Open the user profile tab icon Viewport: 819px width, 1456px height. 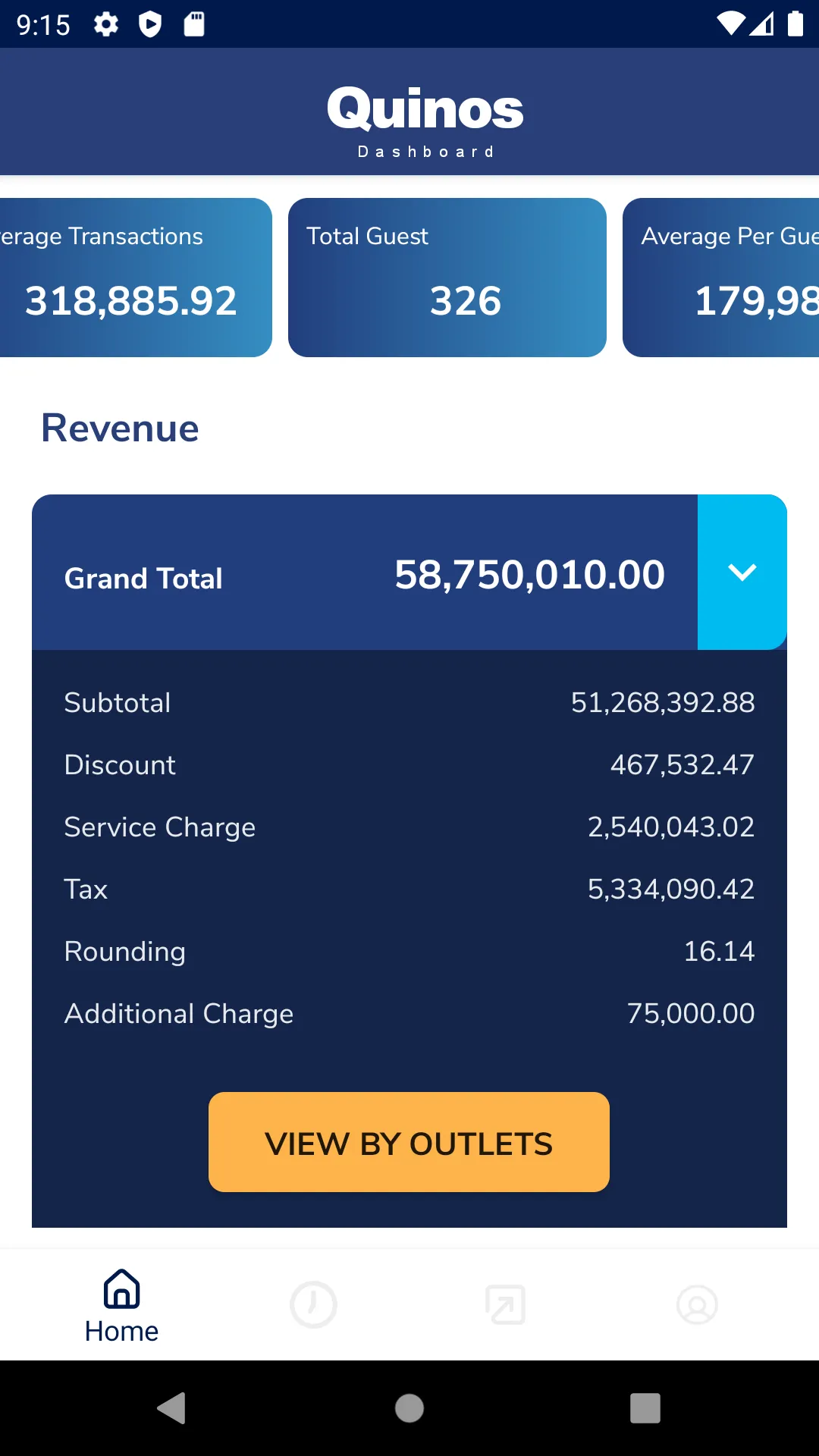[x=697, y=1305]
